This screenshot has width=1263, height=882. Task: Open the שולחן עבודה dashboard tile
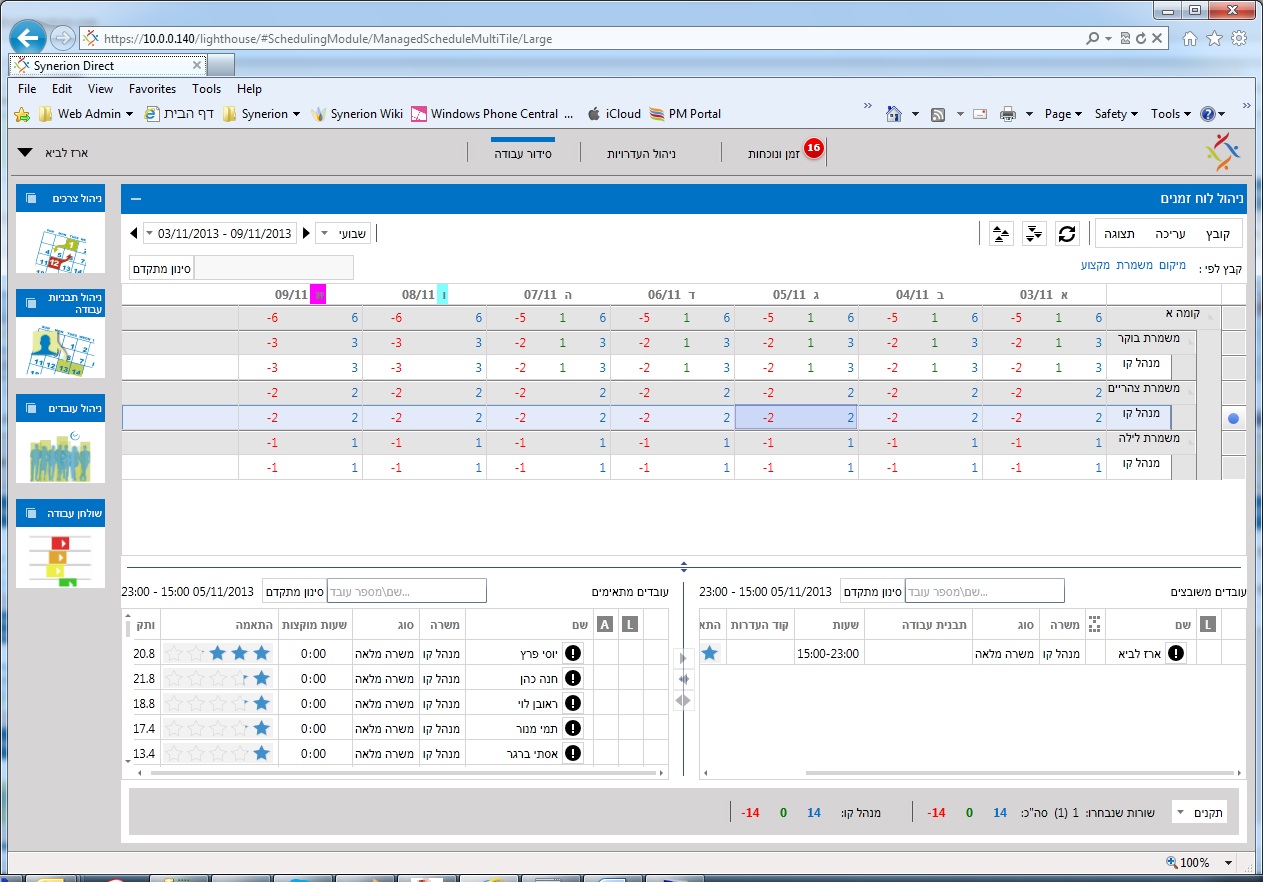tap(60, 557)
